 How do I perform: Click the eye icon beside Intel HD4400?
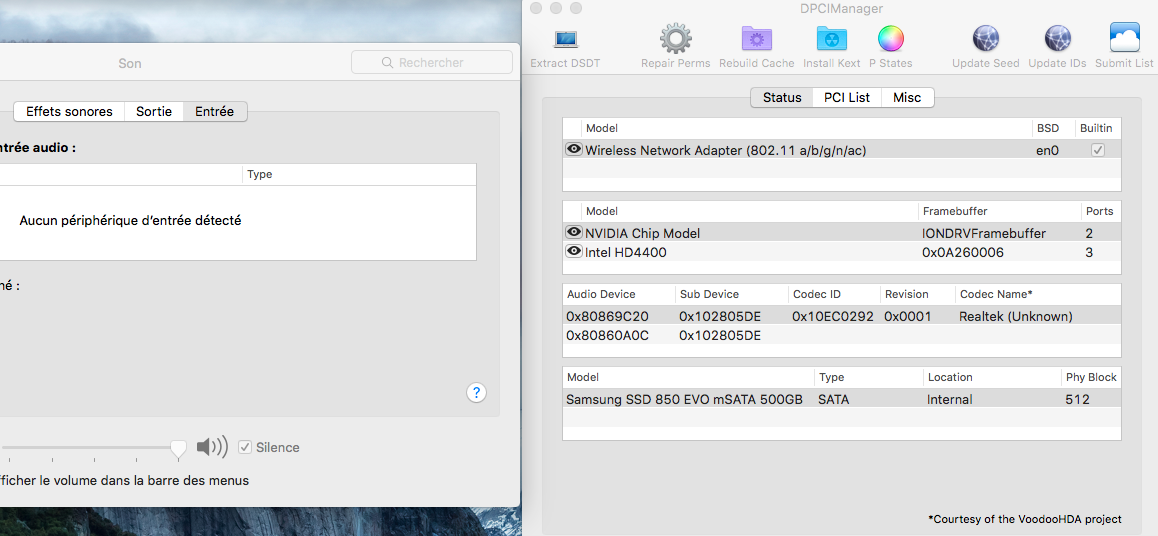[574, 252]
